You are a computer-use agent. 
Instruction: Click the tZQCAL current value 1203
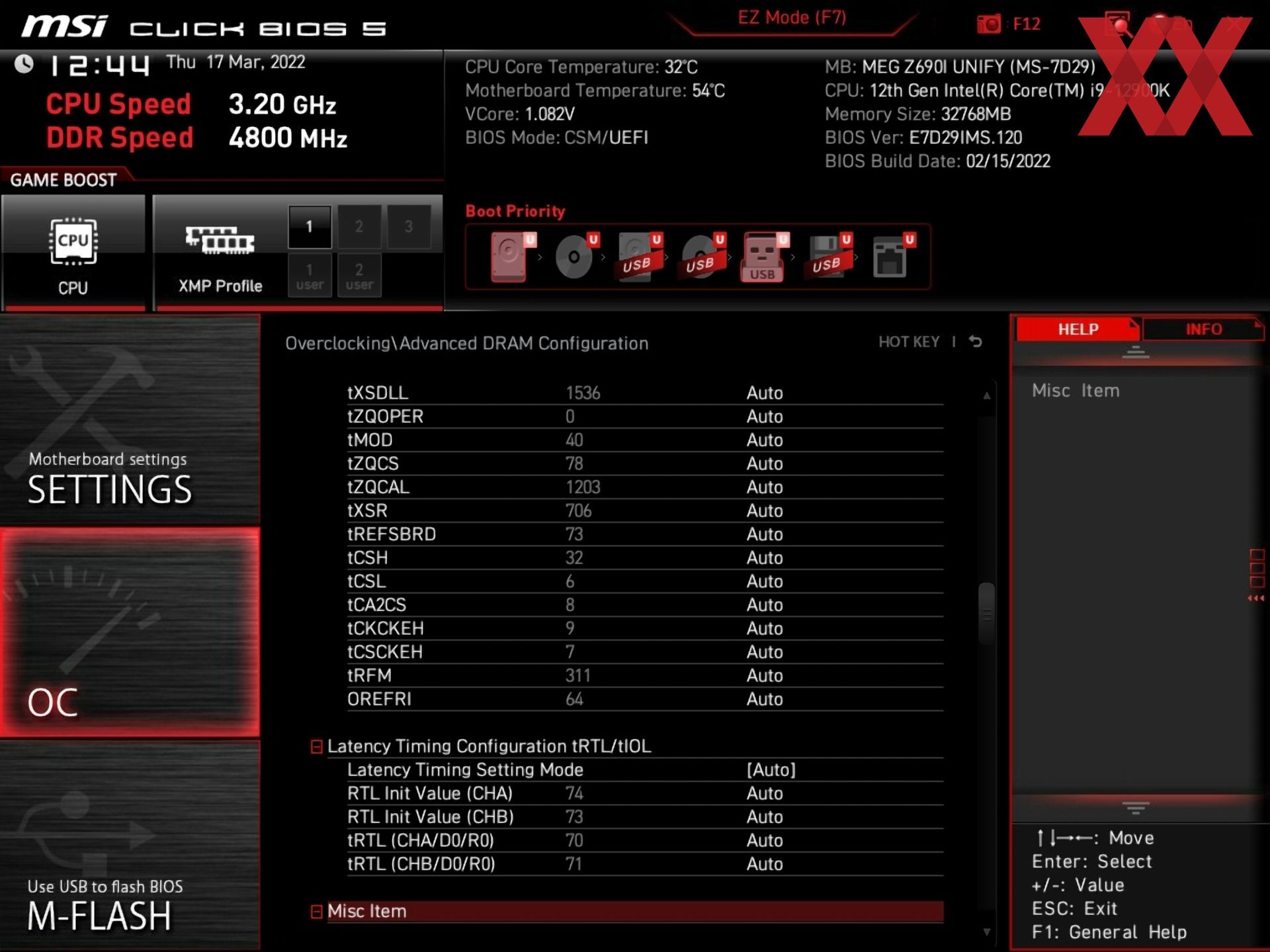click(583, 487)
